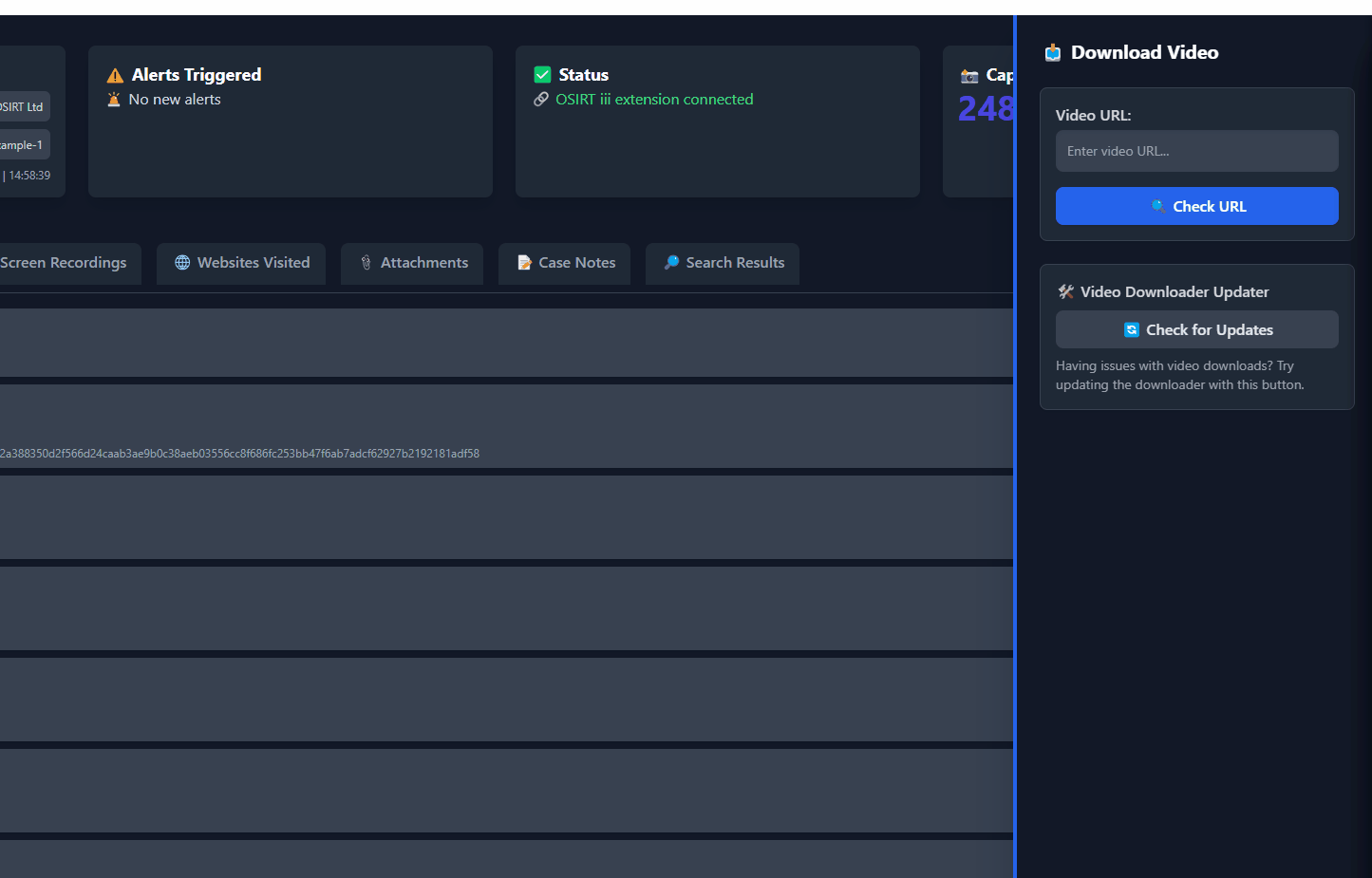Click the purple 248 capture count
This screenshot has height=878, width=1372.
986,109
